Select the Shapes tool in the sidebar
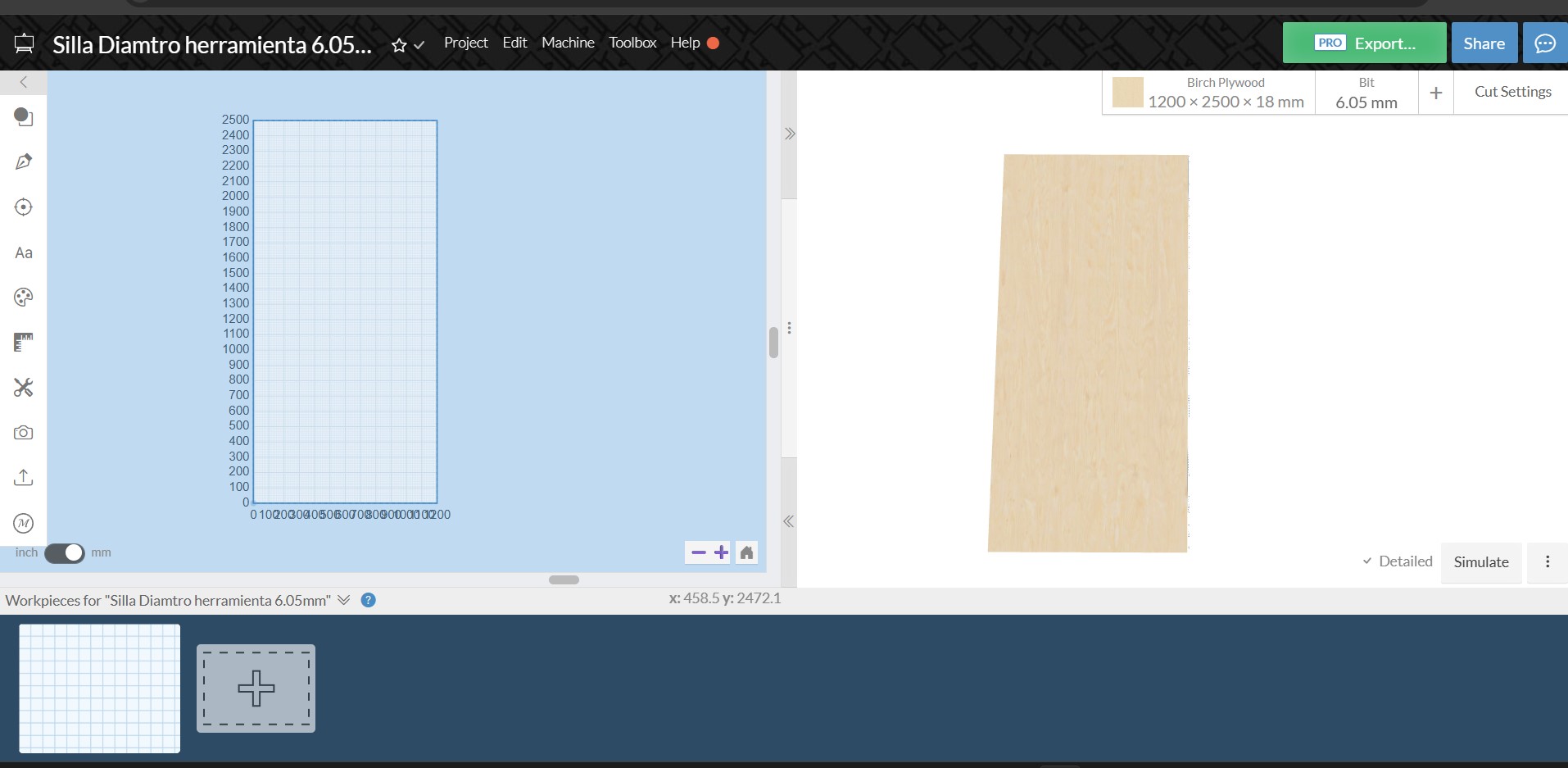The height and width of the screenshot is (768, 1568). 23,117
